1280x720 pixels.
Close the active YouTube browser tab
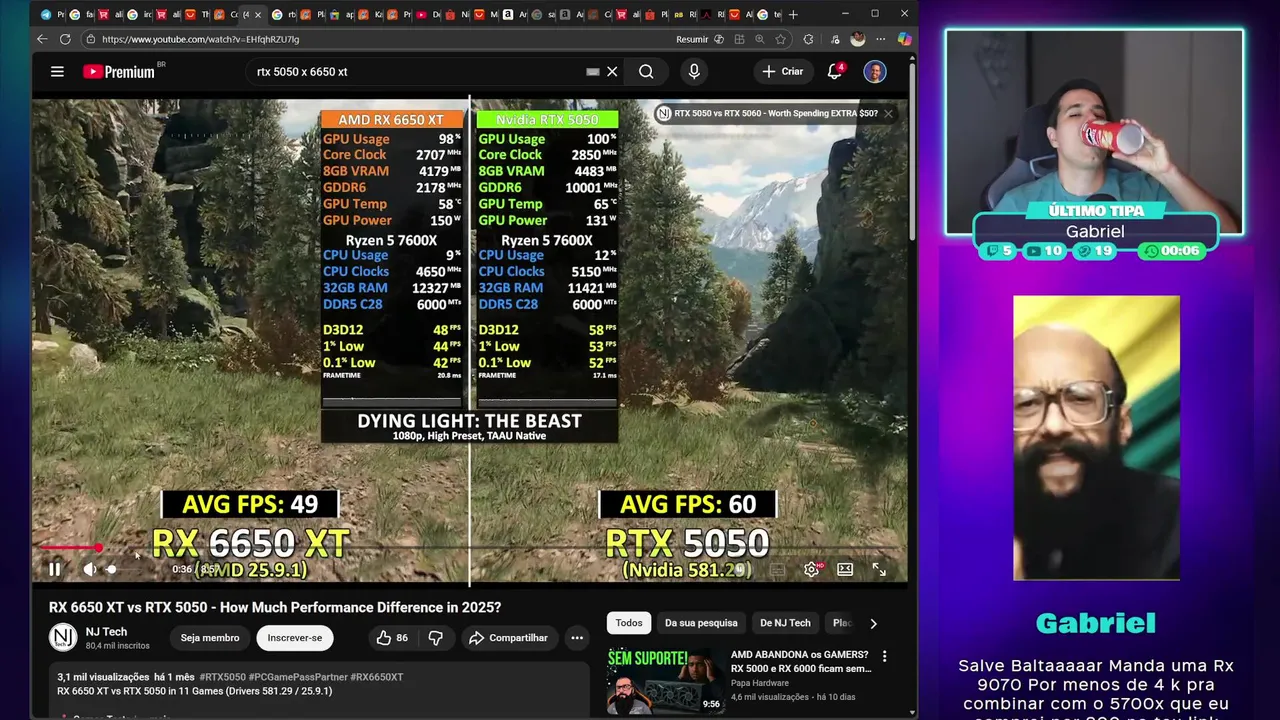tap(258, 15)
